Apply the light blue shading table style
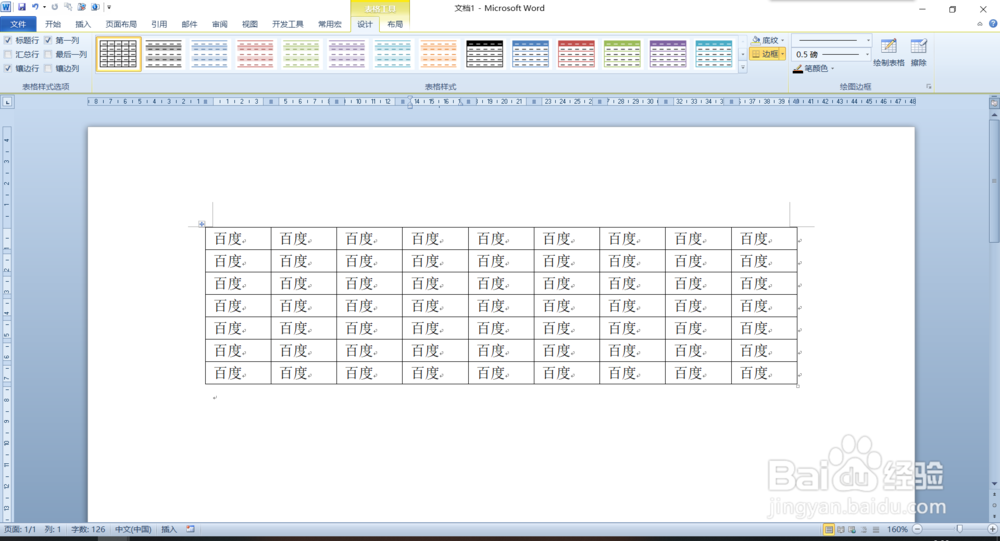Viewport: 1000px width, 541px height. pos(210,54)
